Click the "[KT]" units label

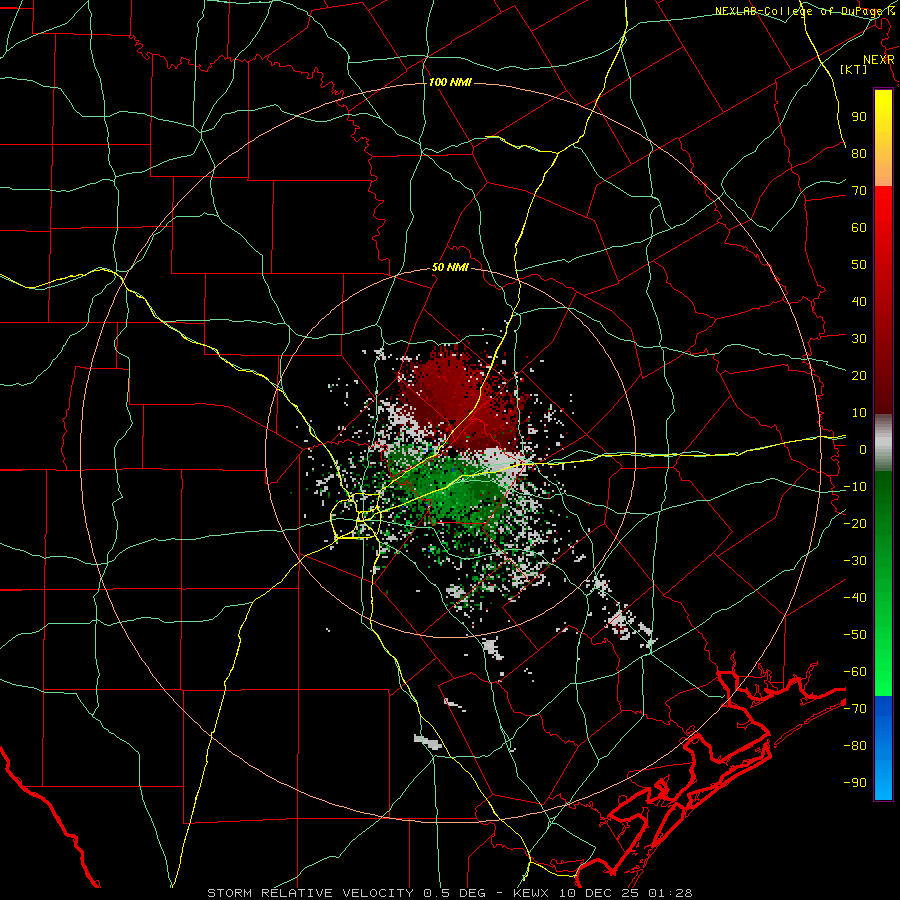click(854, 69)
